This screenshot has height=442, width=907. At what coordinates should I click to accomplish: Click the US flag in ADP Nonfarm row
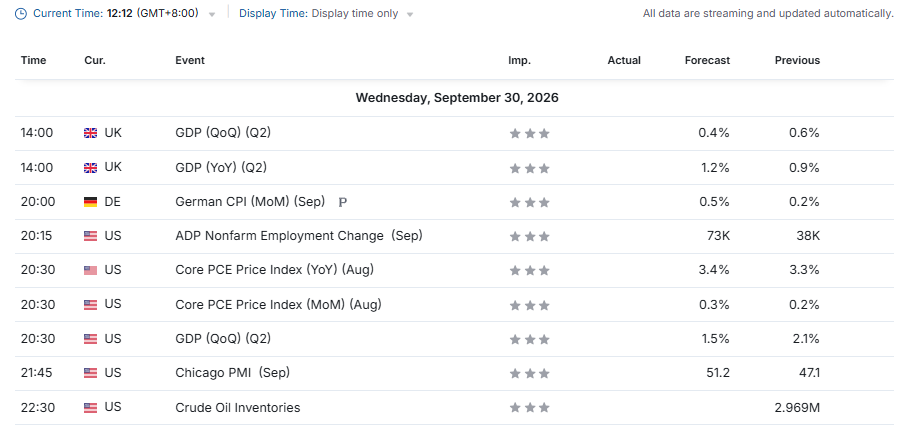90,236
